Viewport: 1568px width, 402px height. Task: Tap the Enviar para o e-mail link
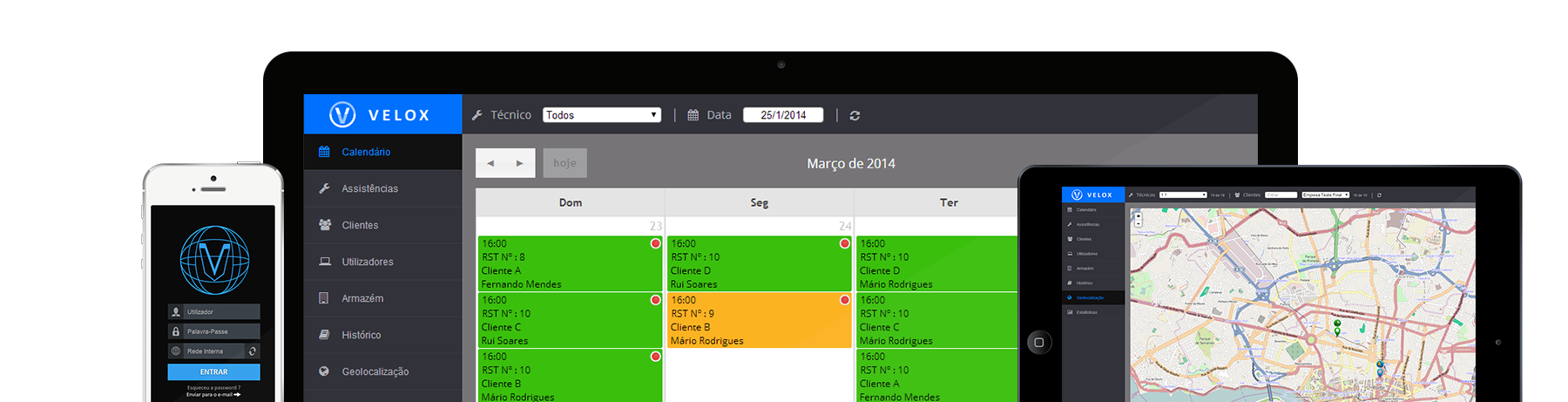tap(213, 395)
